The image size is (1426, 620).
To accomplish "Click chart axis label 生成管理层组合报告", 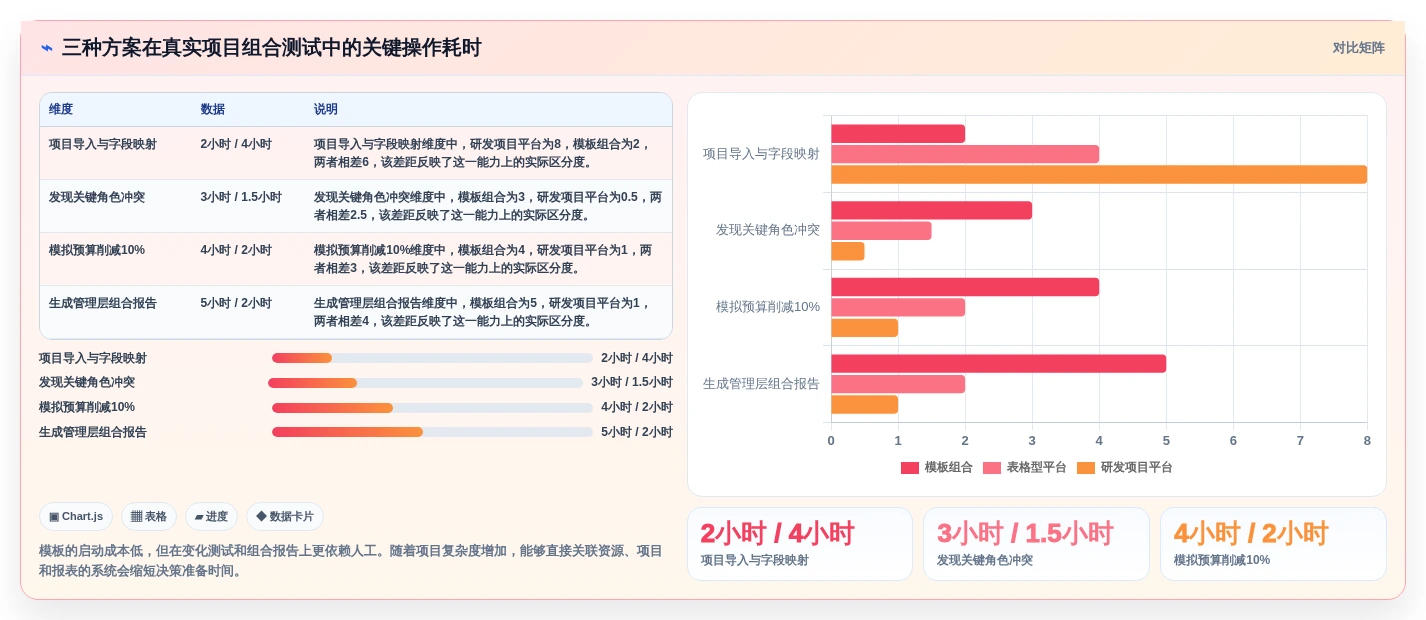I will (761, 384).
